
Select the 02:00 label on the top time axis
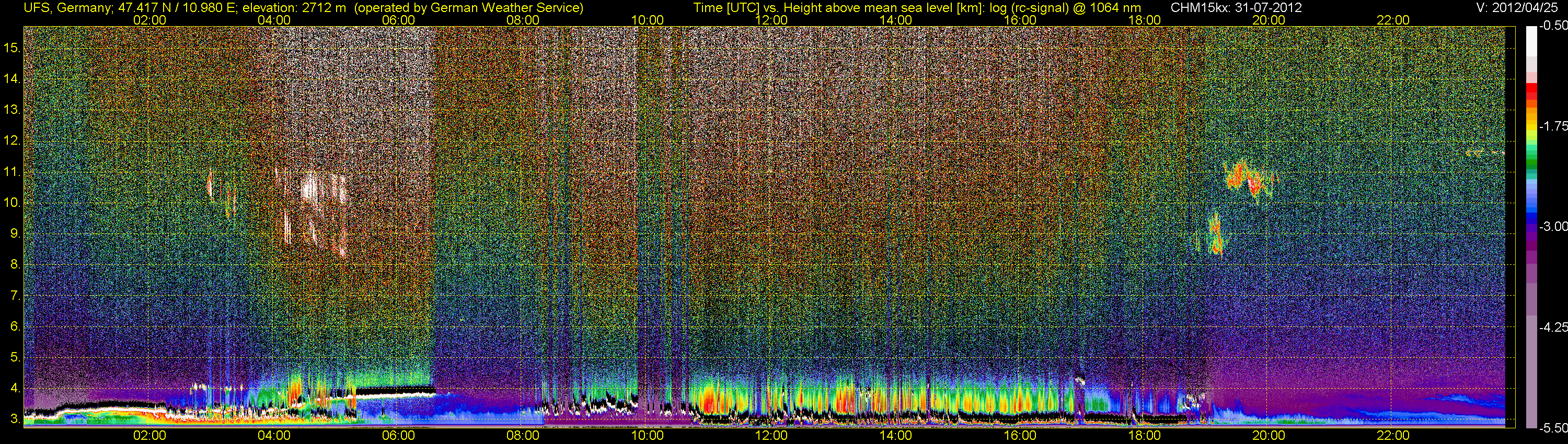[x=149, y=20]
